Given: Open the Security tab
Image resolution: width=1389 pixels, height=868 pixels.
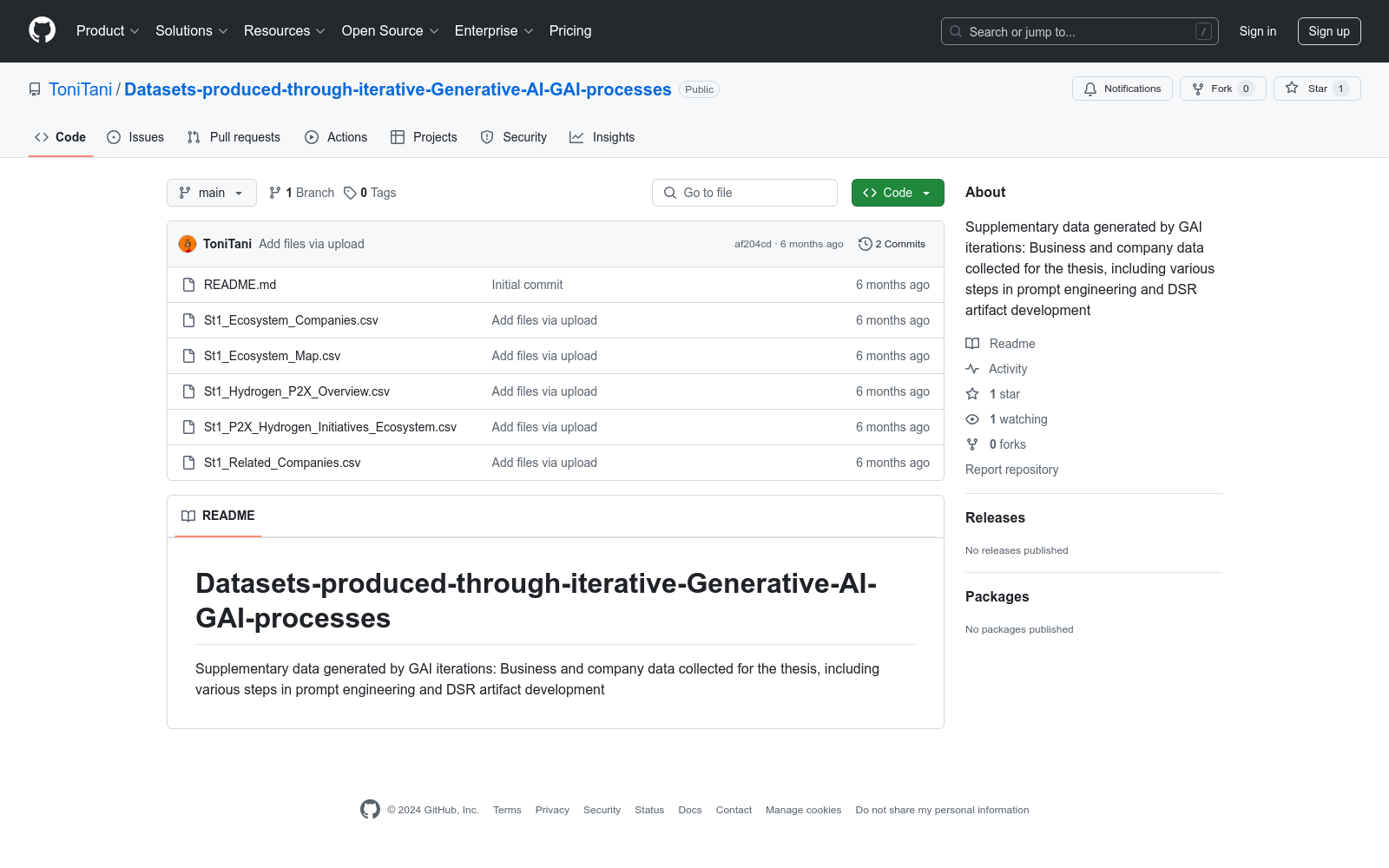Looking at the screenshot, I should click(514, 137).
